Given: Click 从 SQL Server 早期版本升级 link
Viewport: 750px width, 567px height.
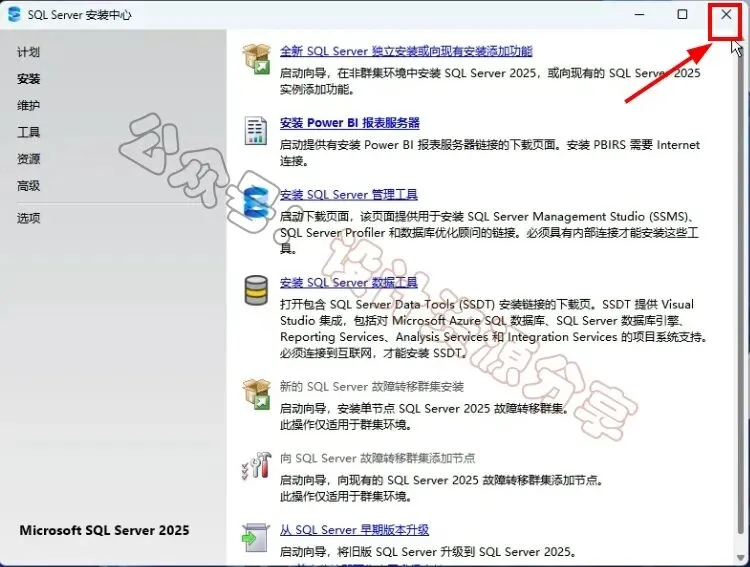Looking at the screenshot, I should [354, 530].
